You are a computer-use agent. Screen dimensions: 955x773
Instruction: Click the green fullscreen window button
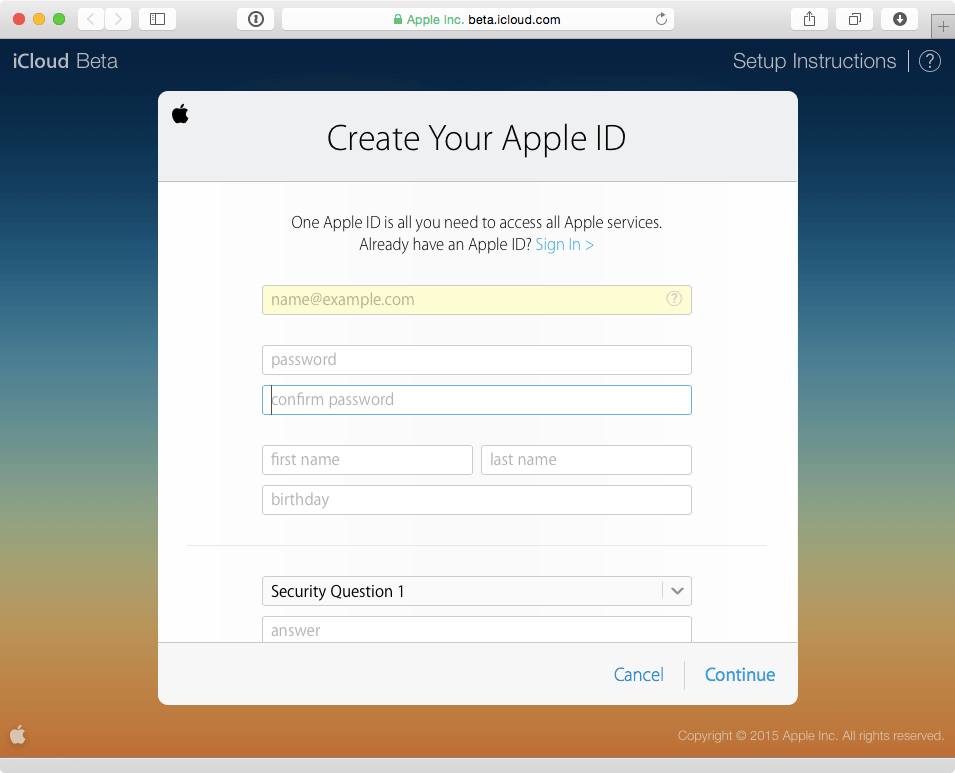[x=59, y=19]
